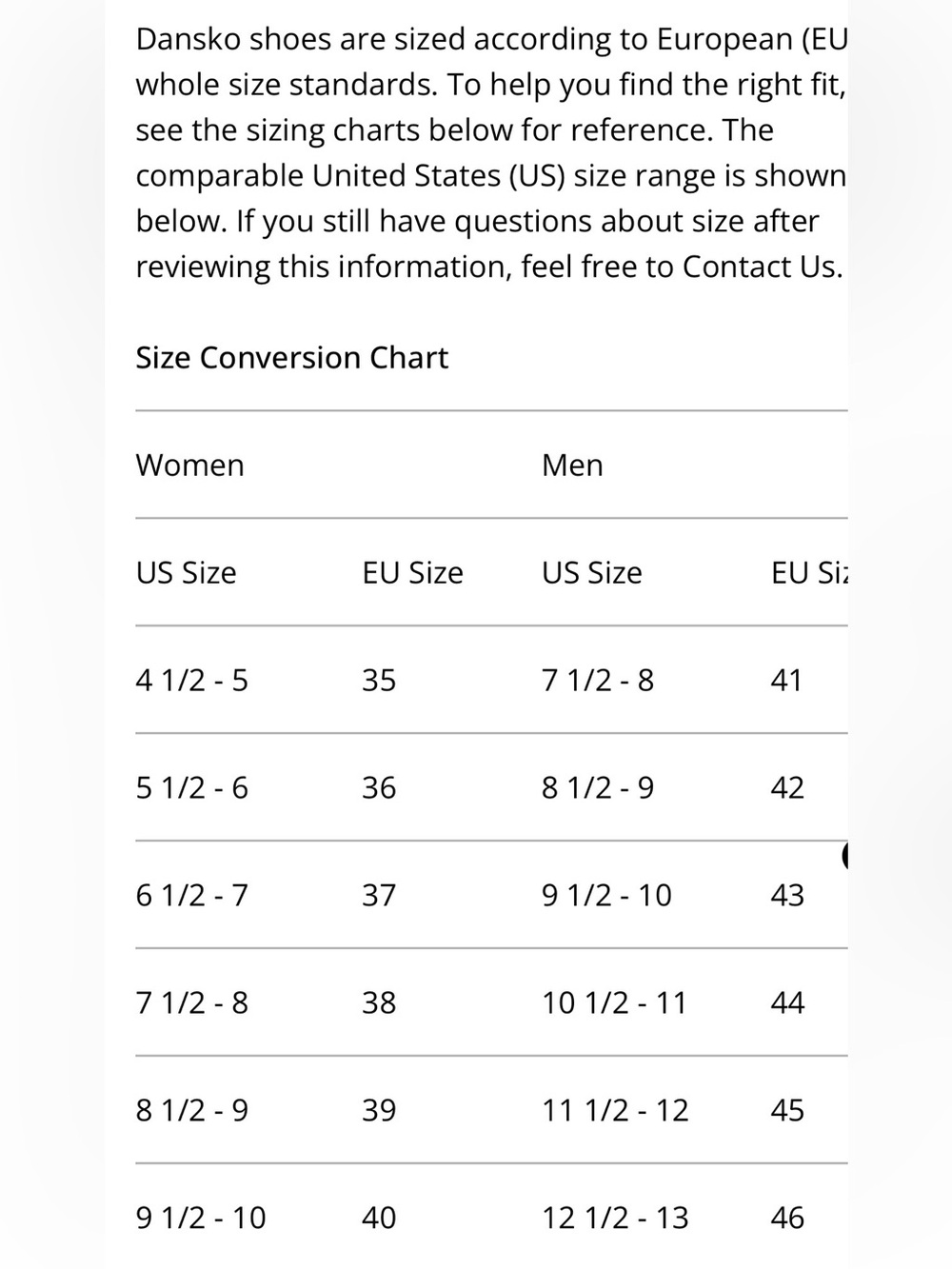
Task: Click men's US size 9 1/2 - 10
Action: click(x=606, y=896)
